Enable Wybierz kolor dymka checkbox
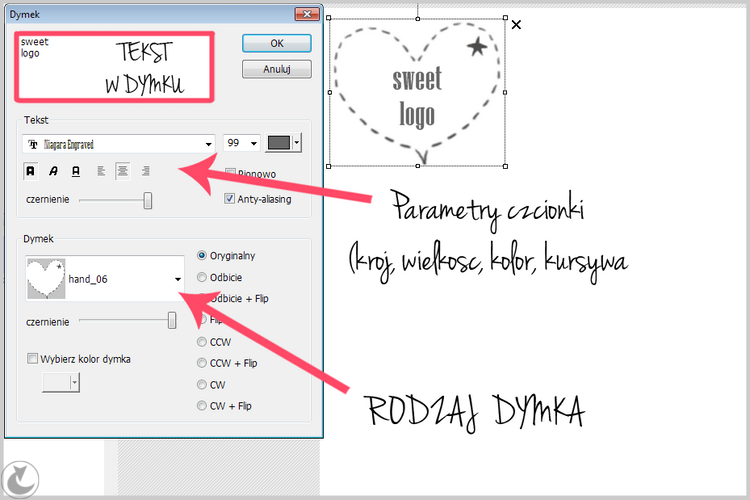This screenshot has height=500, width=750. click(33, 358)
